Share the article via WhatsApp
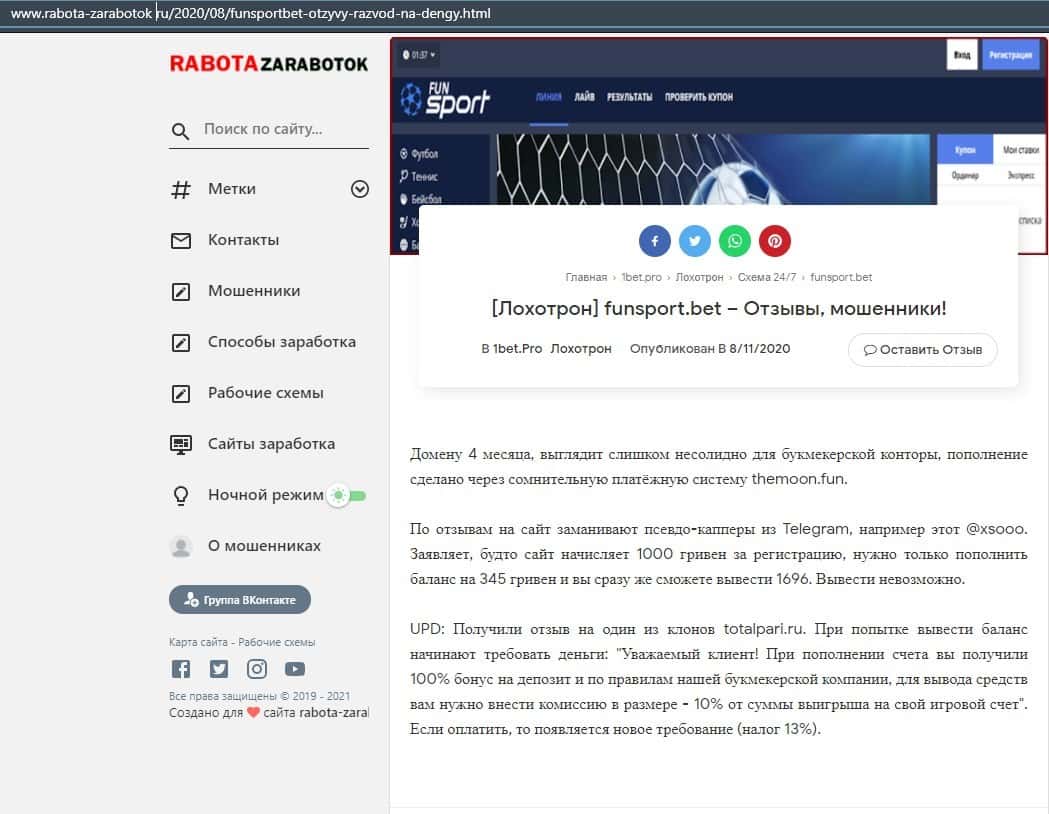Viewport: 1049px width, 814px height. click(x=735, y=241)
